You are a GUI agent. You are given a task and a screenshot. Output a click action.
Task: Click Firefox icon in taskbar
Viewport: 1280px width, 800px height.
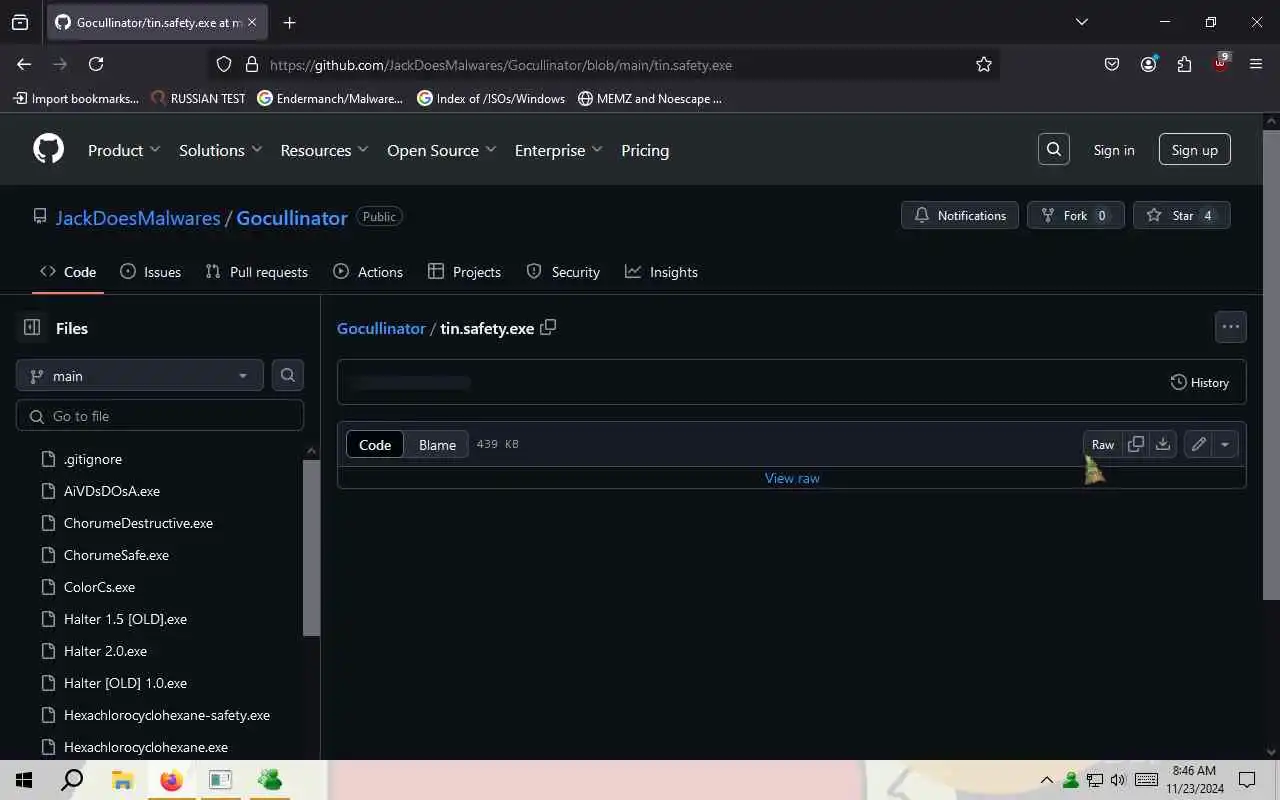[x=172, y=780]
